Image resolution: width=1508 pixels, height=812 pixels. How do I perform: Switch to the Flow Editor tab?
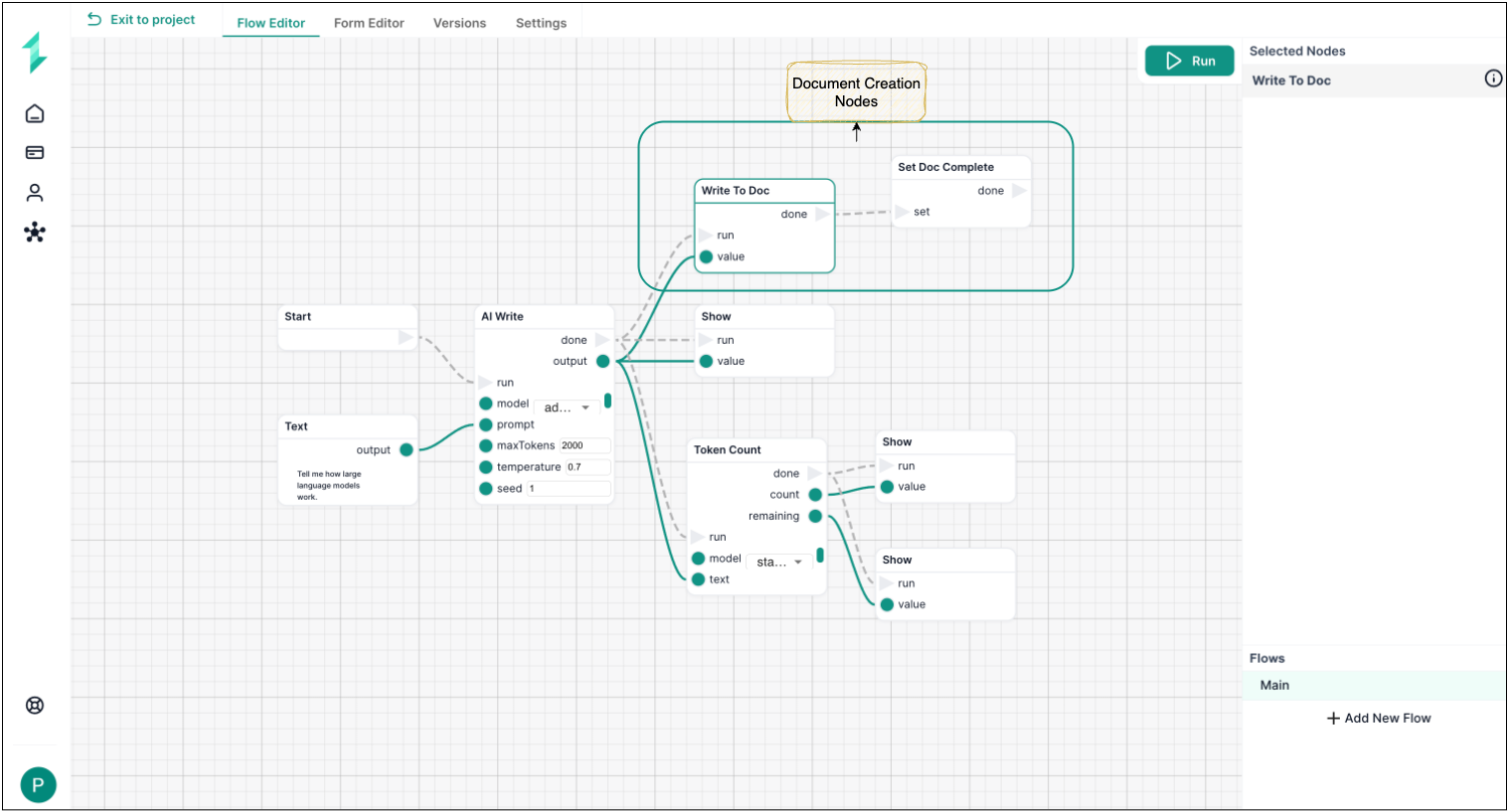[x=270, y=23]
